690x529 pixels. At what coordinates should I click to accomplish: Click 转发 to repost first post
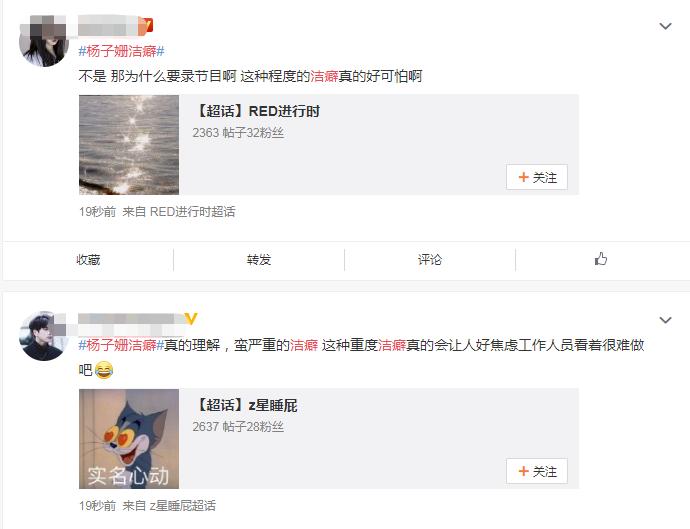259,260
